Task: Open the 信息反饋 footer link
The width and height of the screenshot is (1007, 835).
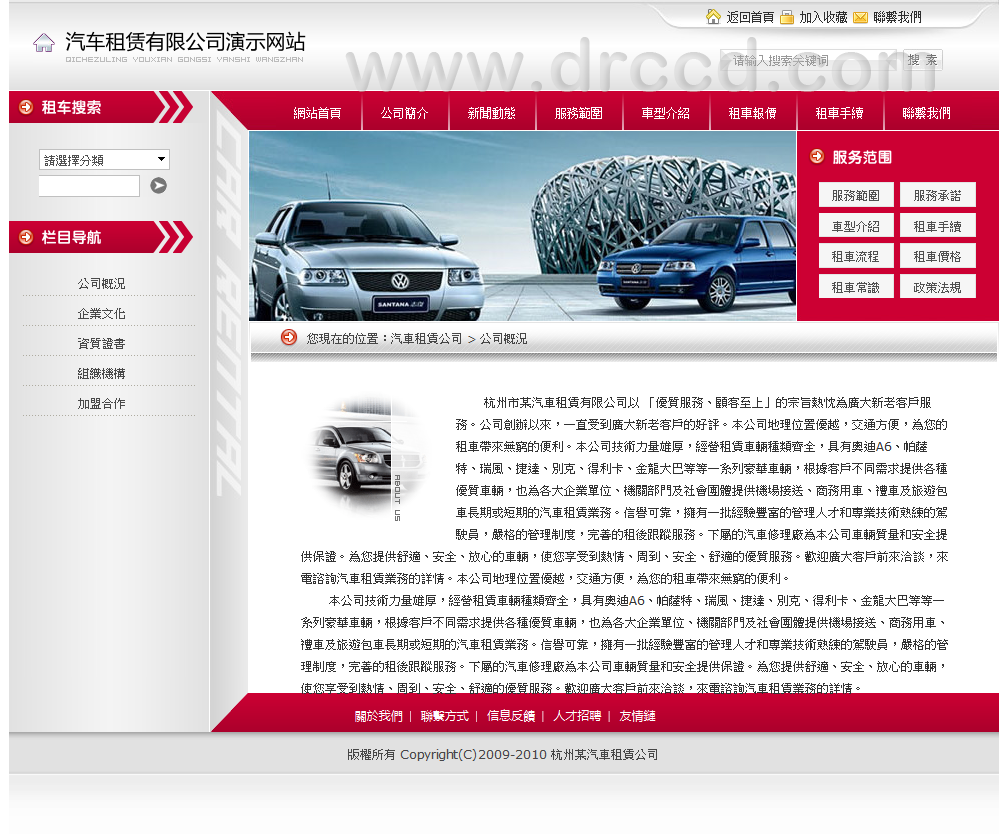Action: pos(511,716)
